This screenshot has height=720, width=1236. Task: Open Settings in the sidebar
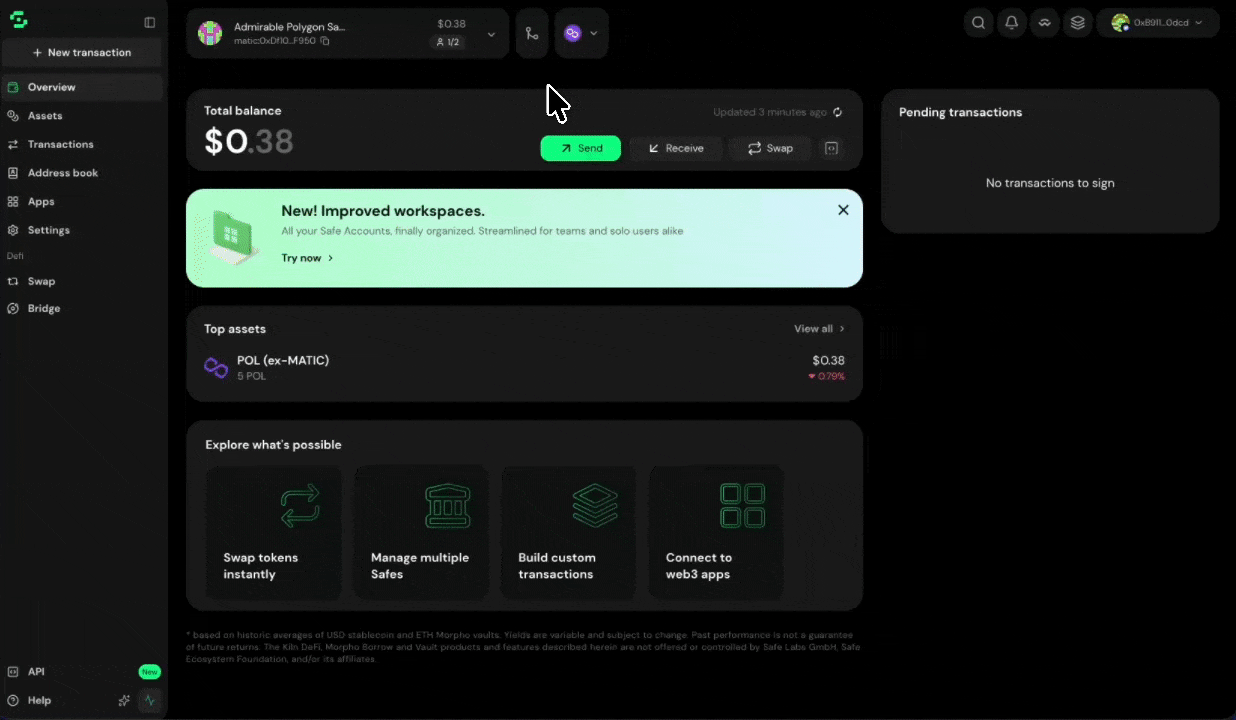82,230
